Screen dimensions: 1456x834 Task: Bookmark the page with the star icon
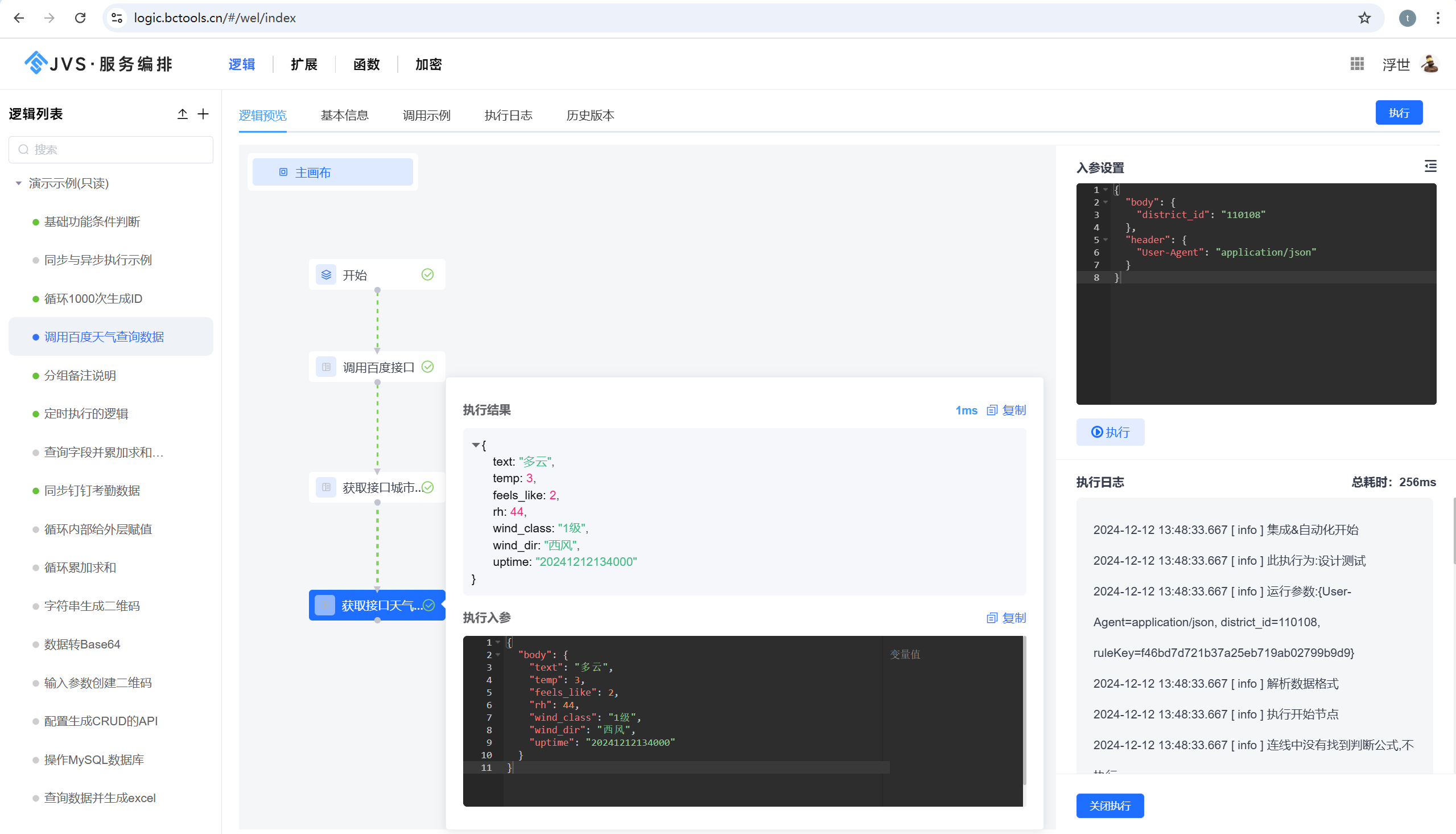1364,18
